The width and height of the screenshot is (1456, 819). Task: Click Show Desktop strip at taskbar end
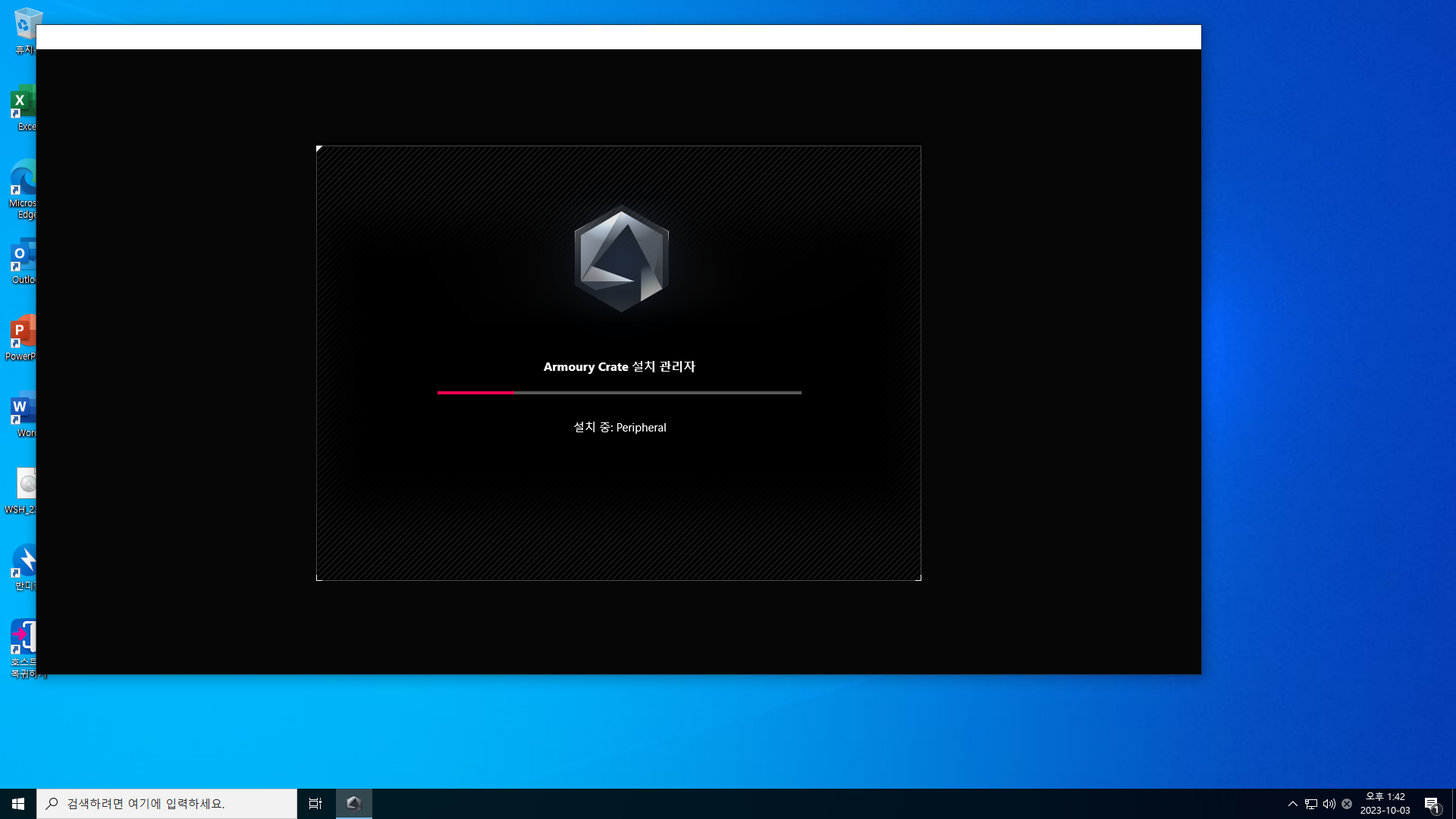click(x=1453, y=803)
